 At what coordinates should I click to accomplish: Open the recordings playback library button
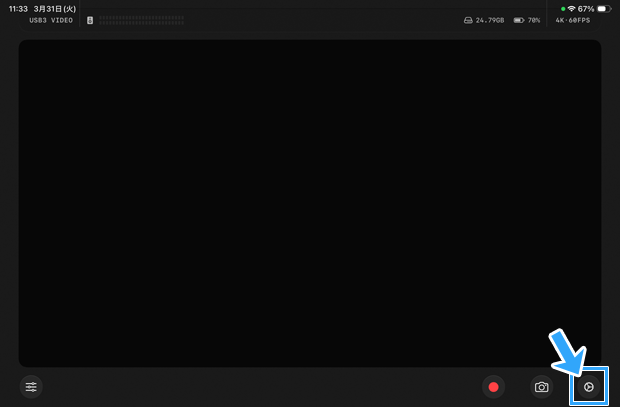click(x=589, y=387)
